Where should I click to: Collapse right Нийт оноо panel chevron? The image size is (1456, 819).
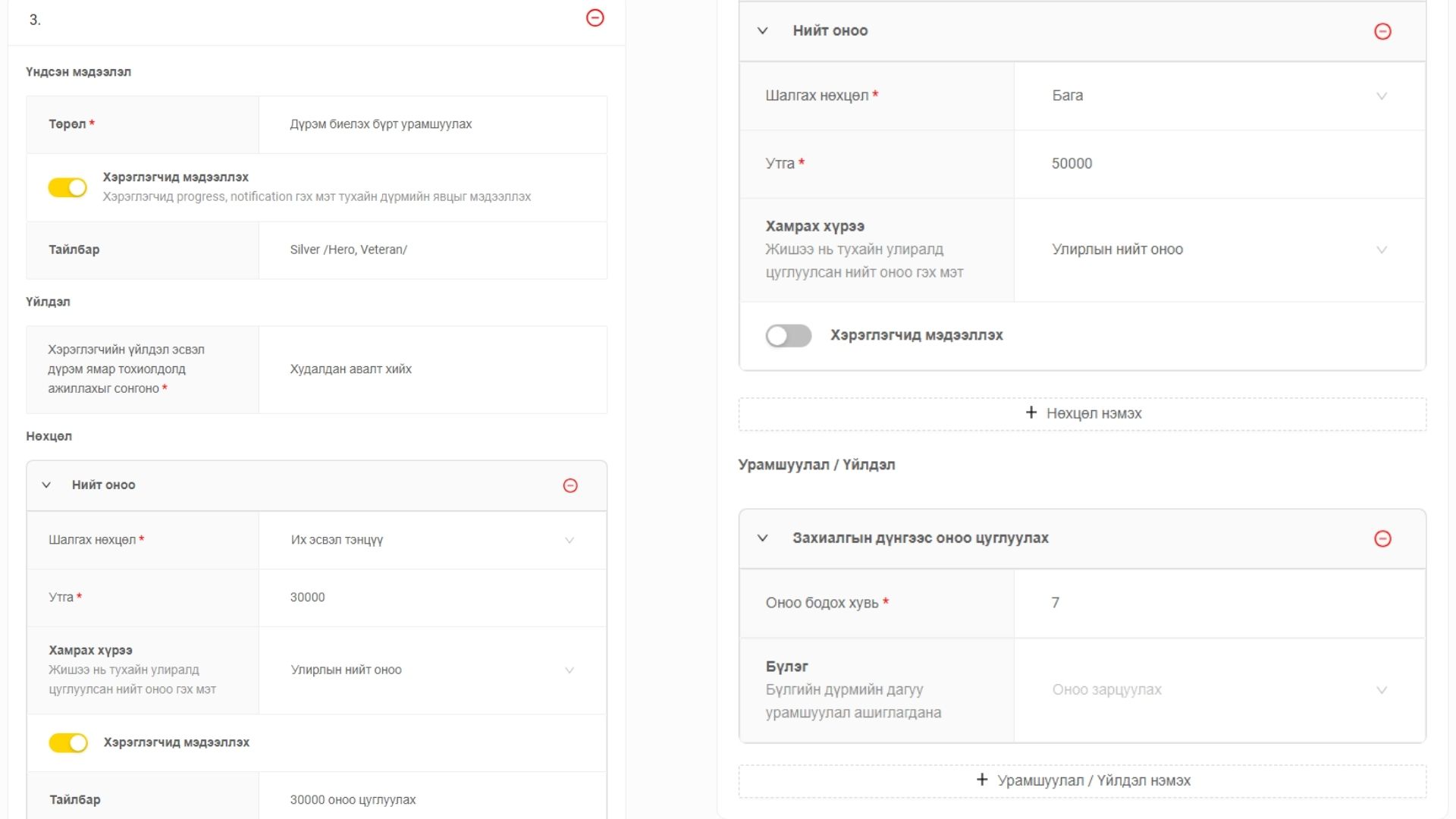763,31
